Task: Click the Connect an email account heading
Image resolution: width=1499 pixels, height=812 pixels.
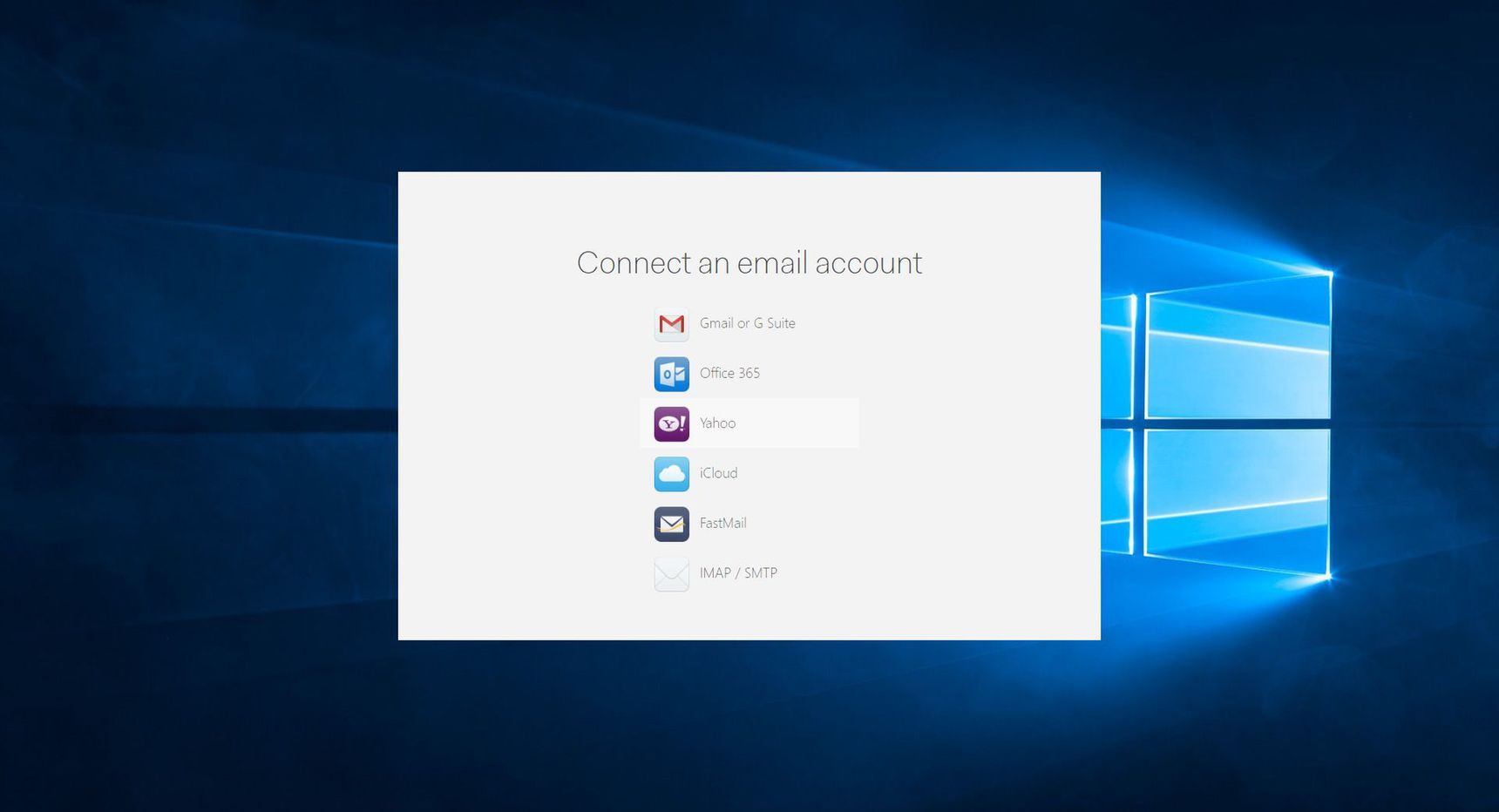Action: pyautogui.click(x=749, y=262)
